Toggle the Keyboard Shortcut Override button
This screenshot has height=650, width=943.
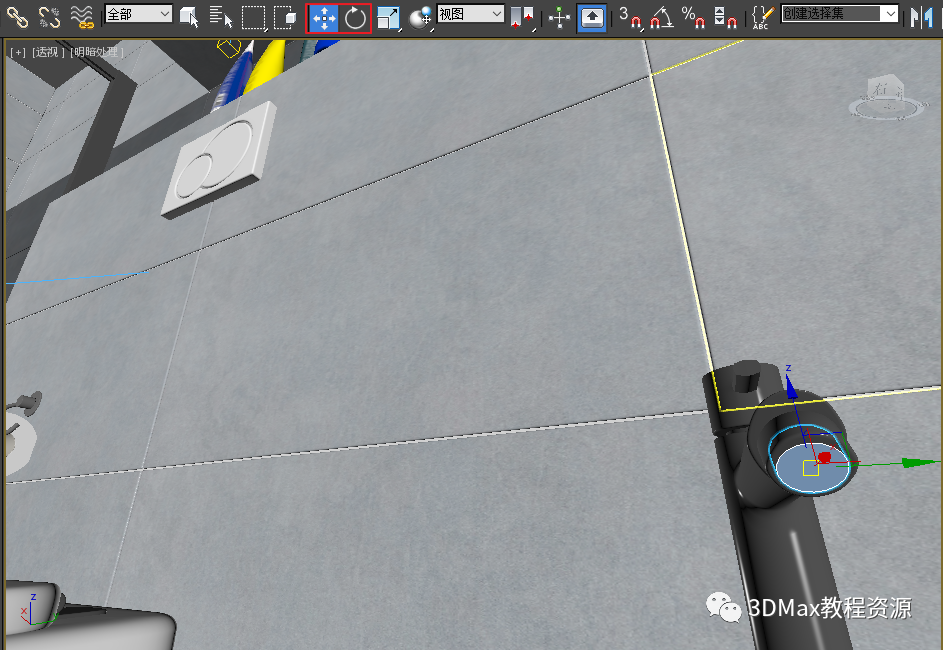tap(592, 18)
